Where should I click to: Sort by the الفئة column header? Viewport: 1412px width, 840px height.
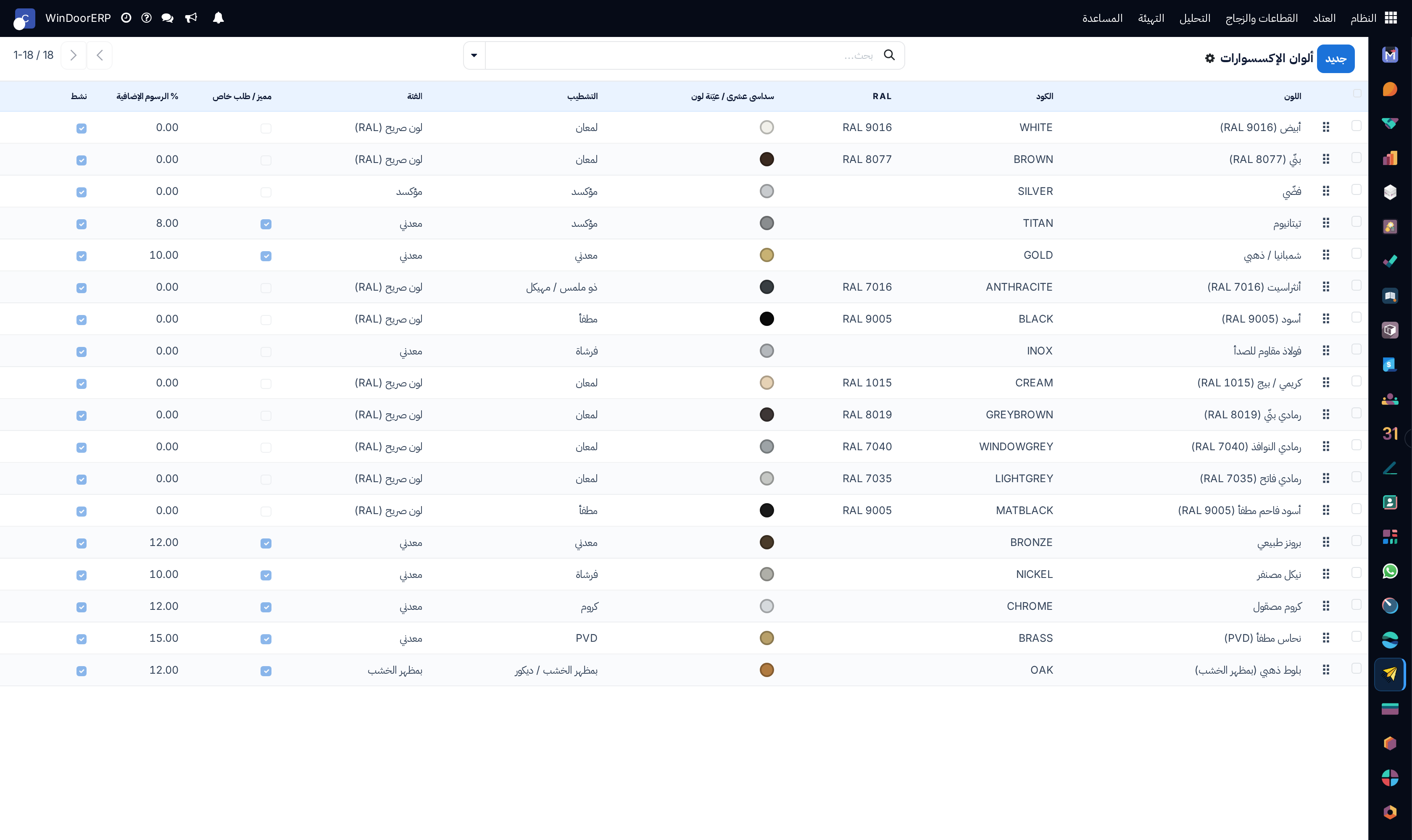(x=414, y=96)
